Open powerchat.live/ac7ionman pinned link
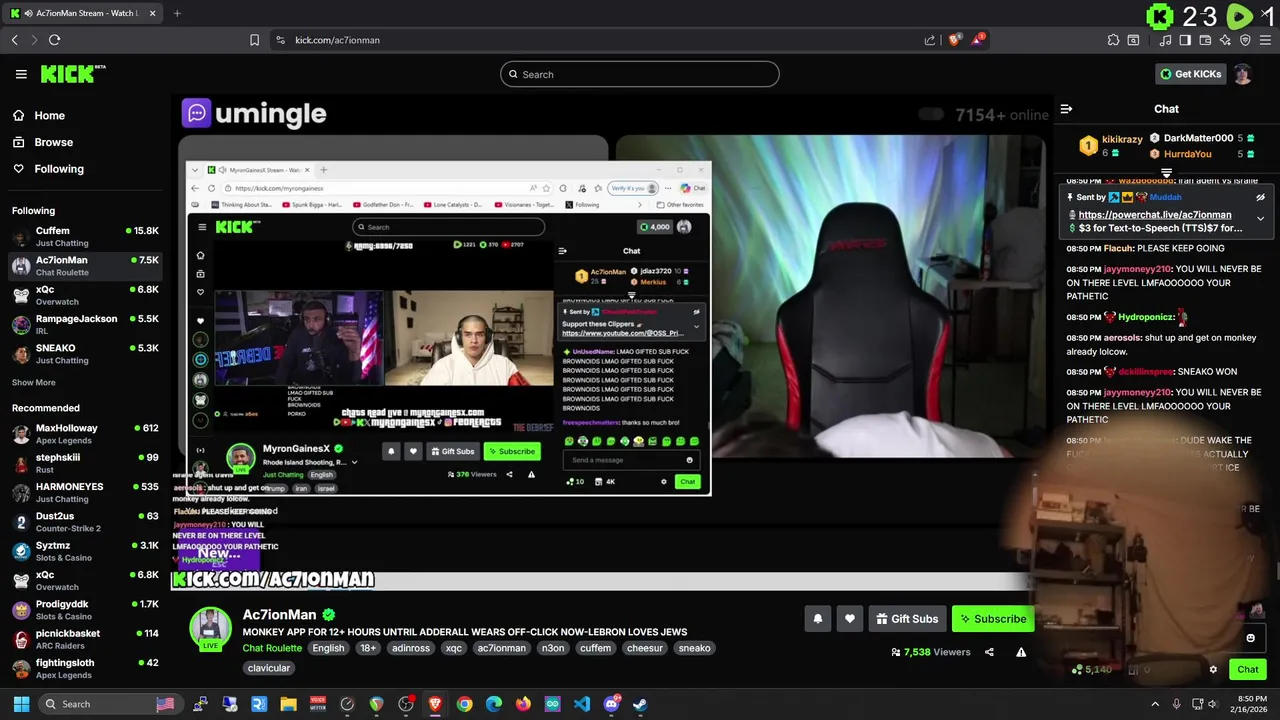This screenshot has width=1280, height=720. pyautogui.click(x=1155, y=215)
